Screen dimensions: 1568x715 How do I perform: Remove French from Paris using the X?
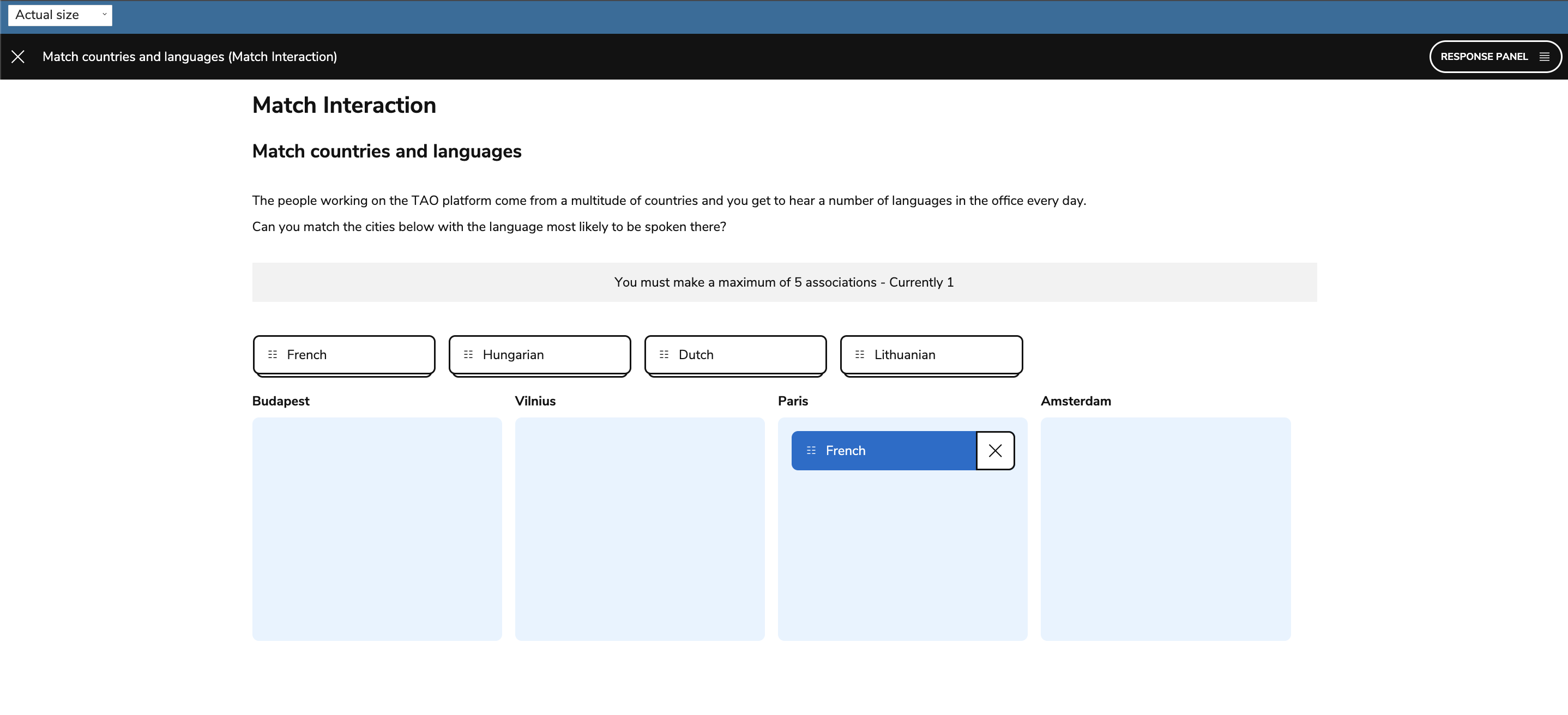995,451
